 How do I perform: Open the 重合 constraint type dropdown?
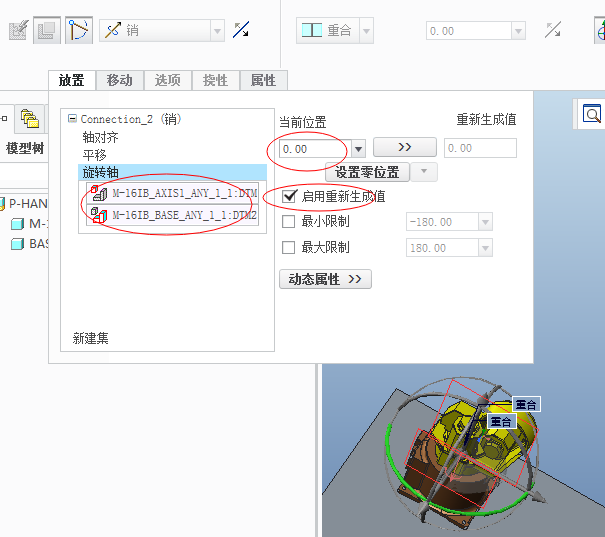[366, 30]
